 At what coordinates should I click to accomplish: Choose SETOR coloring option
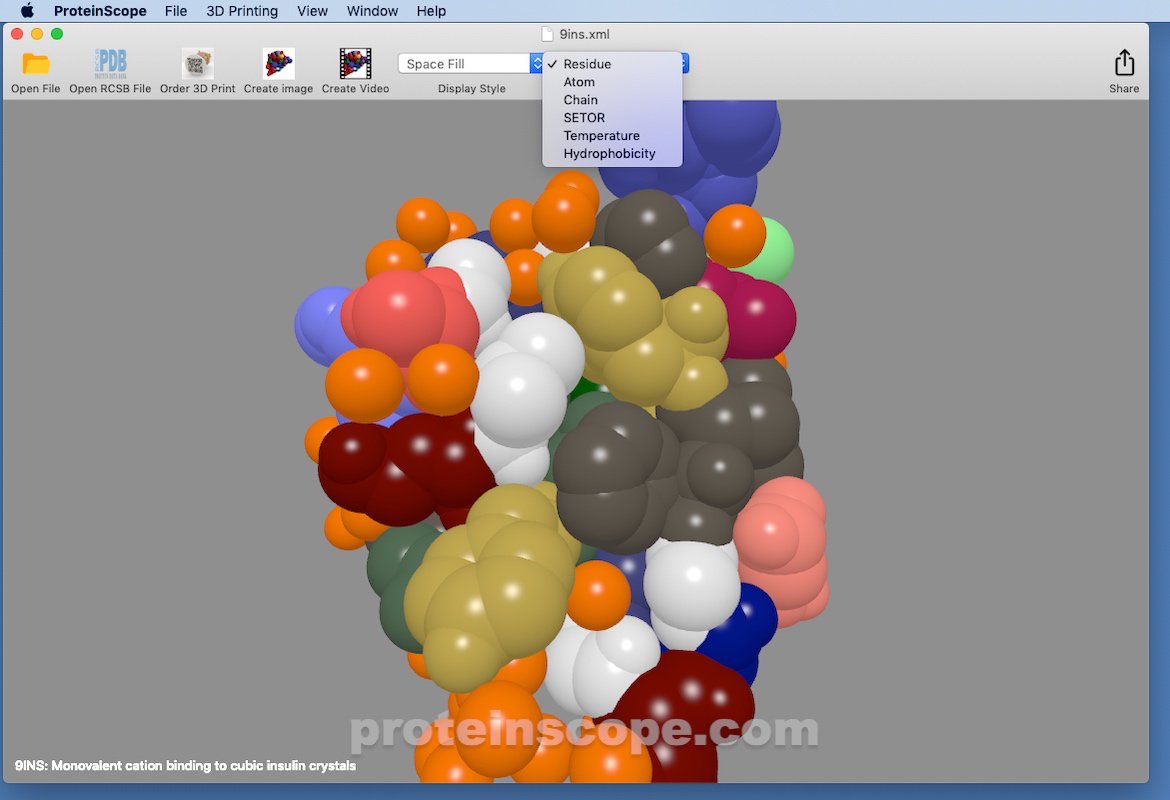click(x=583, y=117)
